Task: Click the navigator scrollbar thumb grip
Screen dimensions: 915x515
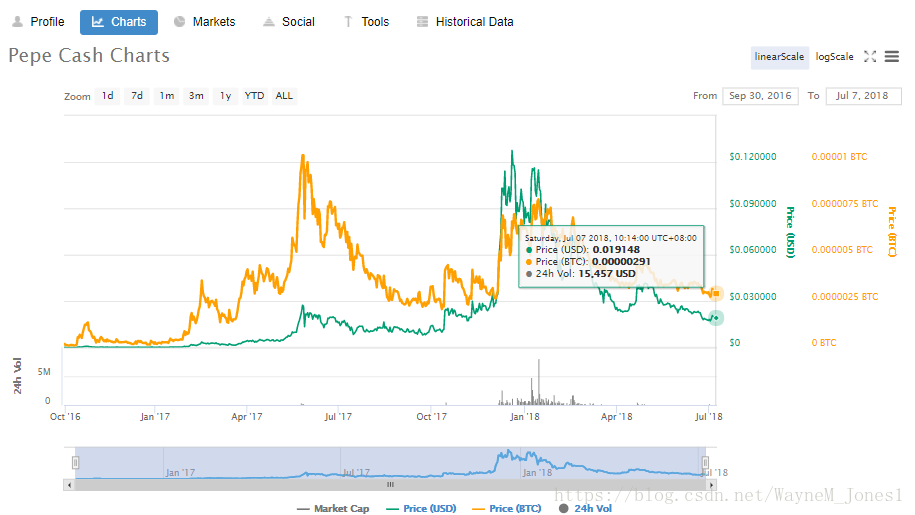Action: tap(390, 485)
